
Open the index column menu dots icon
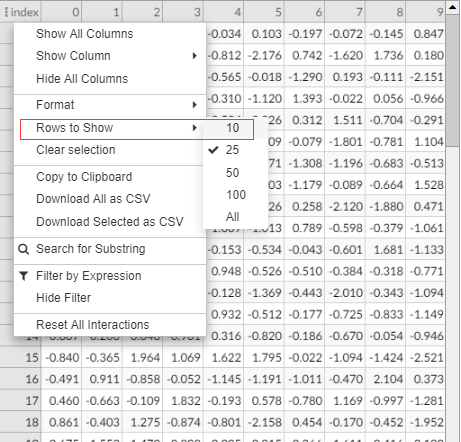[6, 12]
